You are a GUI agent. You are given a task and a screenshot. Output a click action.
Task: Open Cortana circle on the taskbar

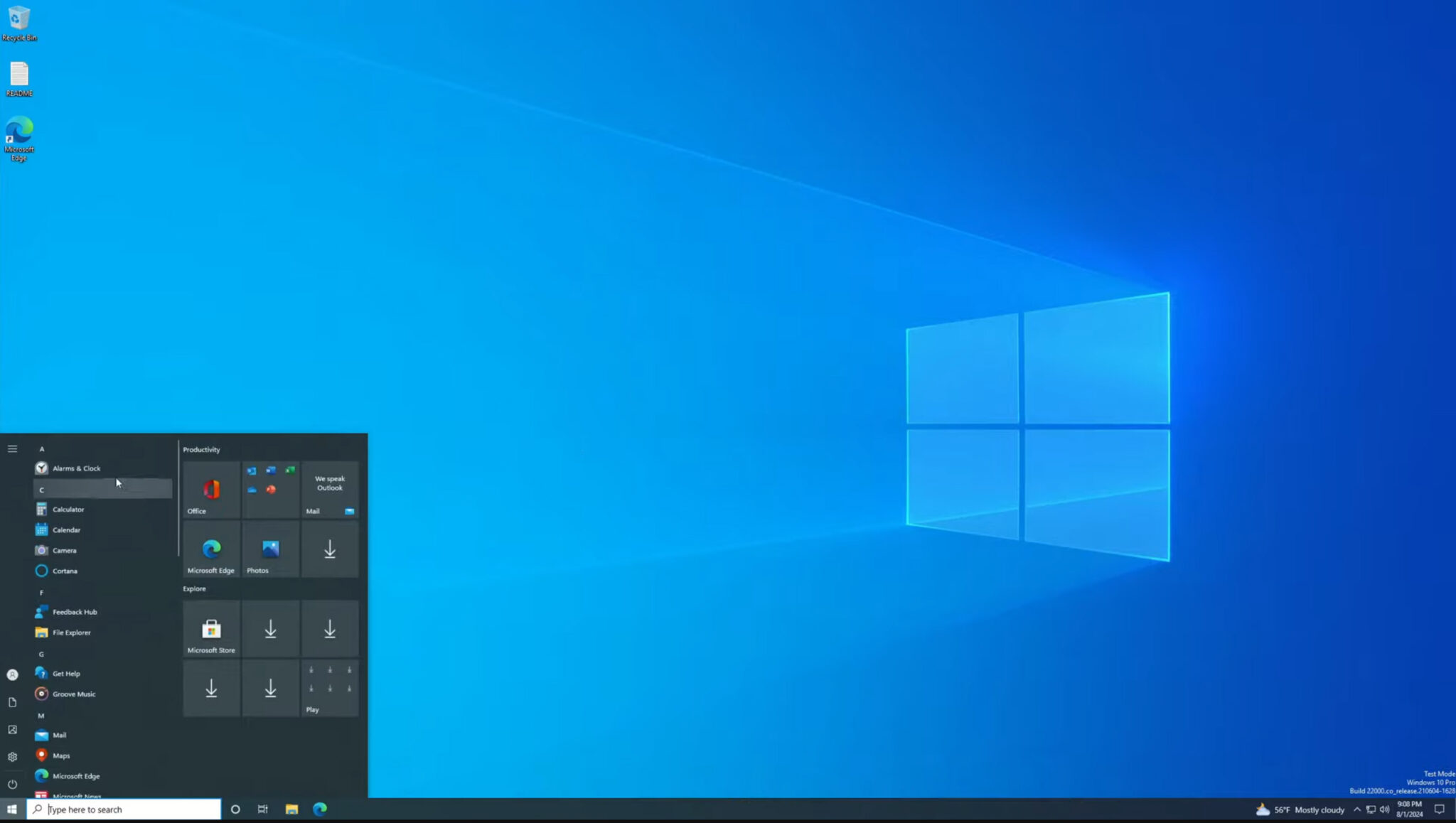click(x=235, y=809)
